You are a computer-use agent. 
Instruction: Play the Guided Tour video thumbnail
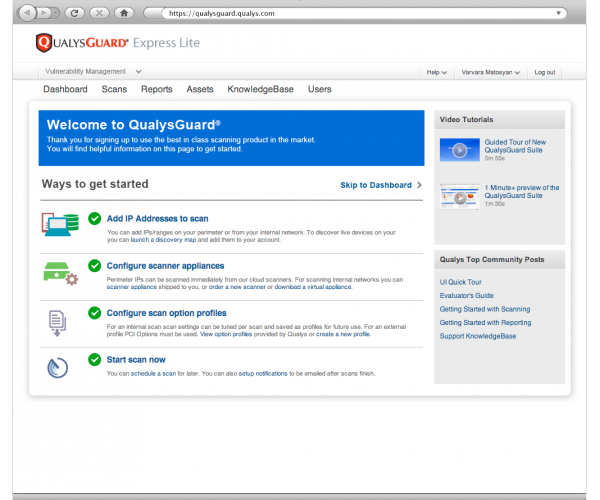click(x=460, y=150)
